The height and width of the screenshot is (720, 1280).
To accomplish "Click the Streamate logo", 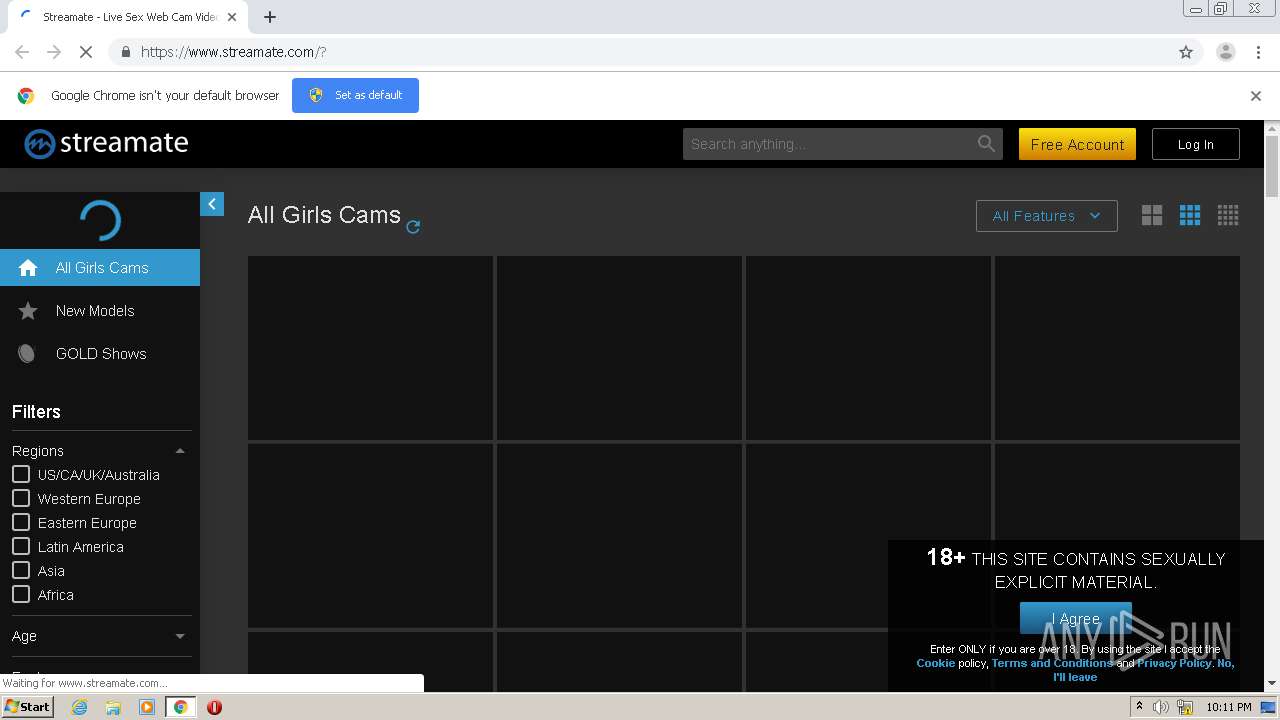I will [x=106, y=144].
